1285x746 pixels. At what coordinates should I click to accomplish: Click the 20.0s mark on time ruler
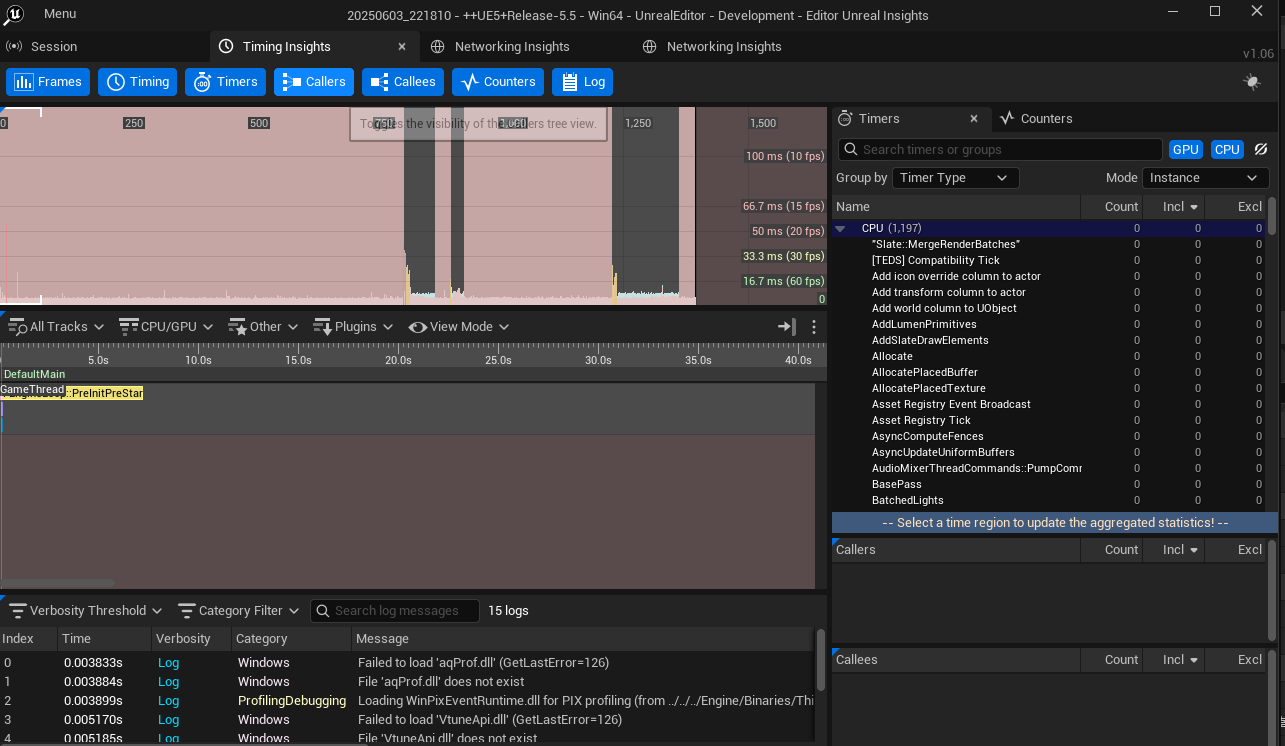point(398,360)
